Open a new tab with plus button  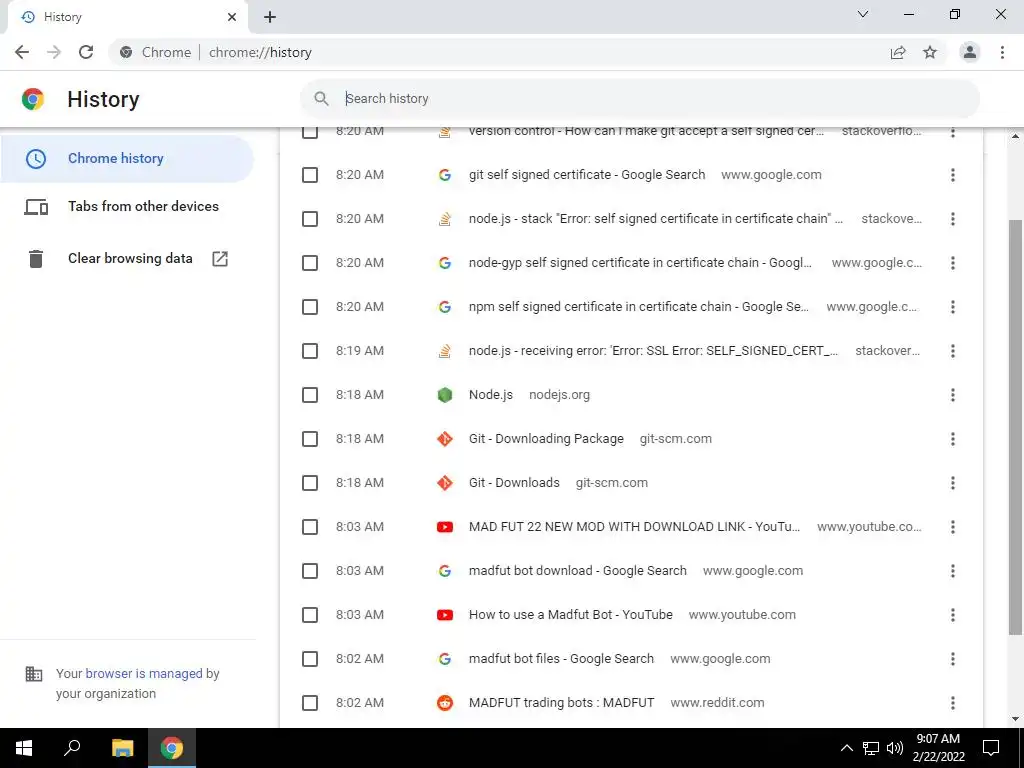[x=270, y=17]
